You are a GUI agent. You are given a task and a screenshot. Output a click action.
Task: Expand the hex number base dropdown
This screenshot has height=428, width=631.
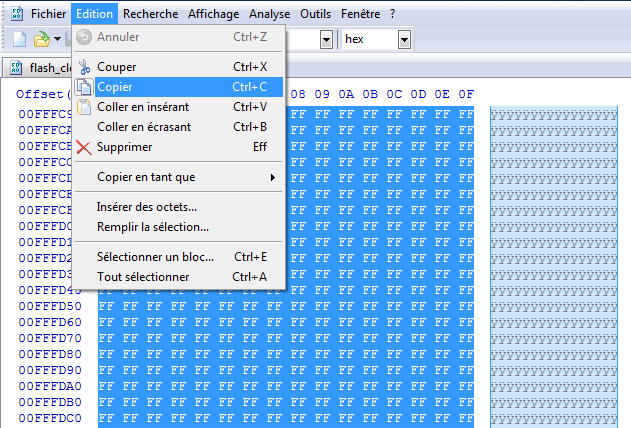tap(404, 40)
